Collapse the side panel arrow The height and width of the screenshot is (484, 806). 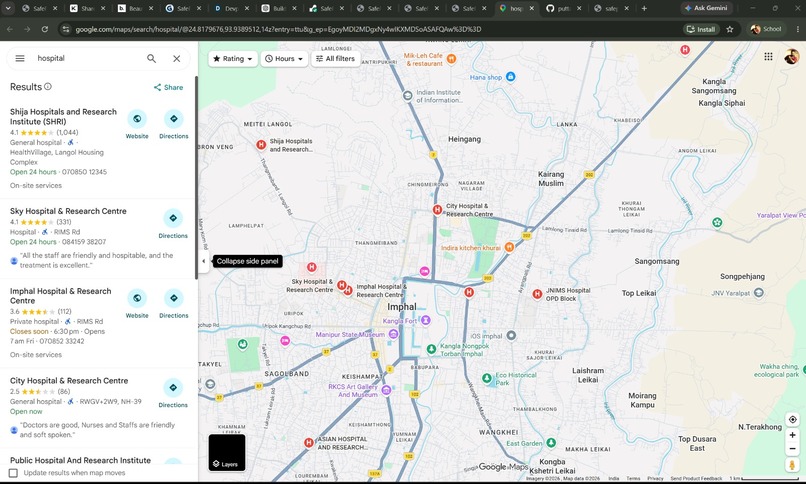click(x=204, y=261)
